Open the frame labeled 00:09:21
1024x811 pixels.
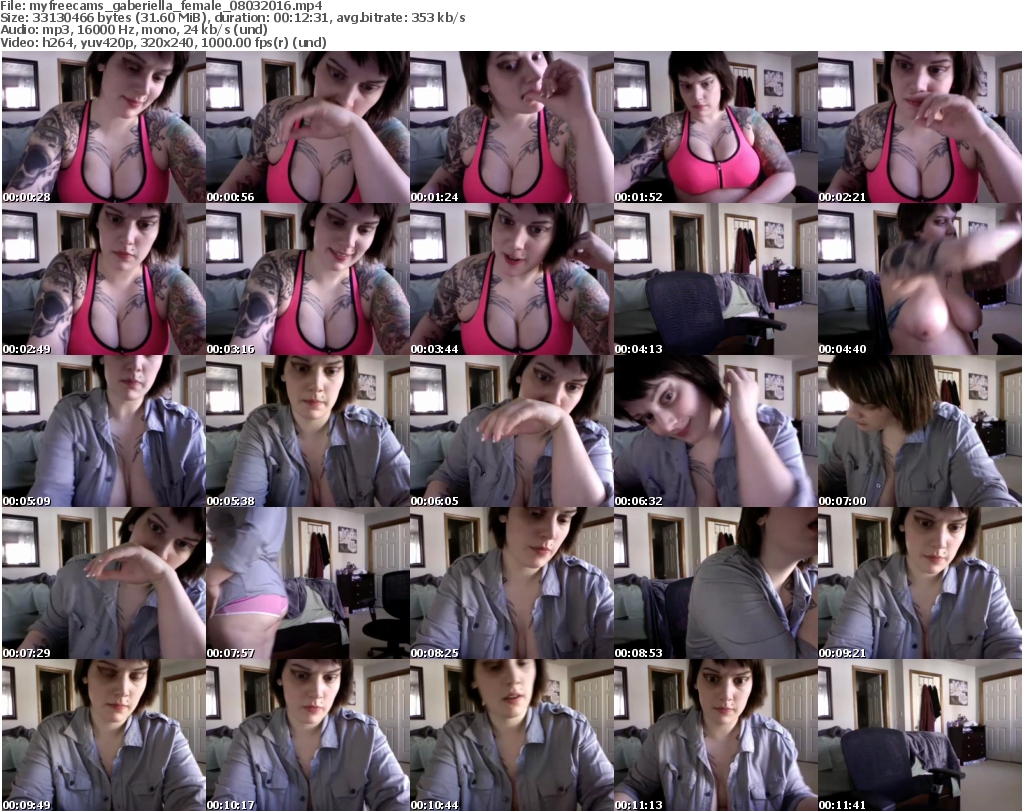coord(919,583)
